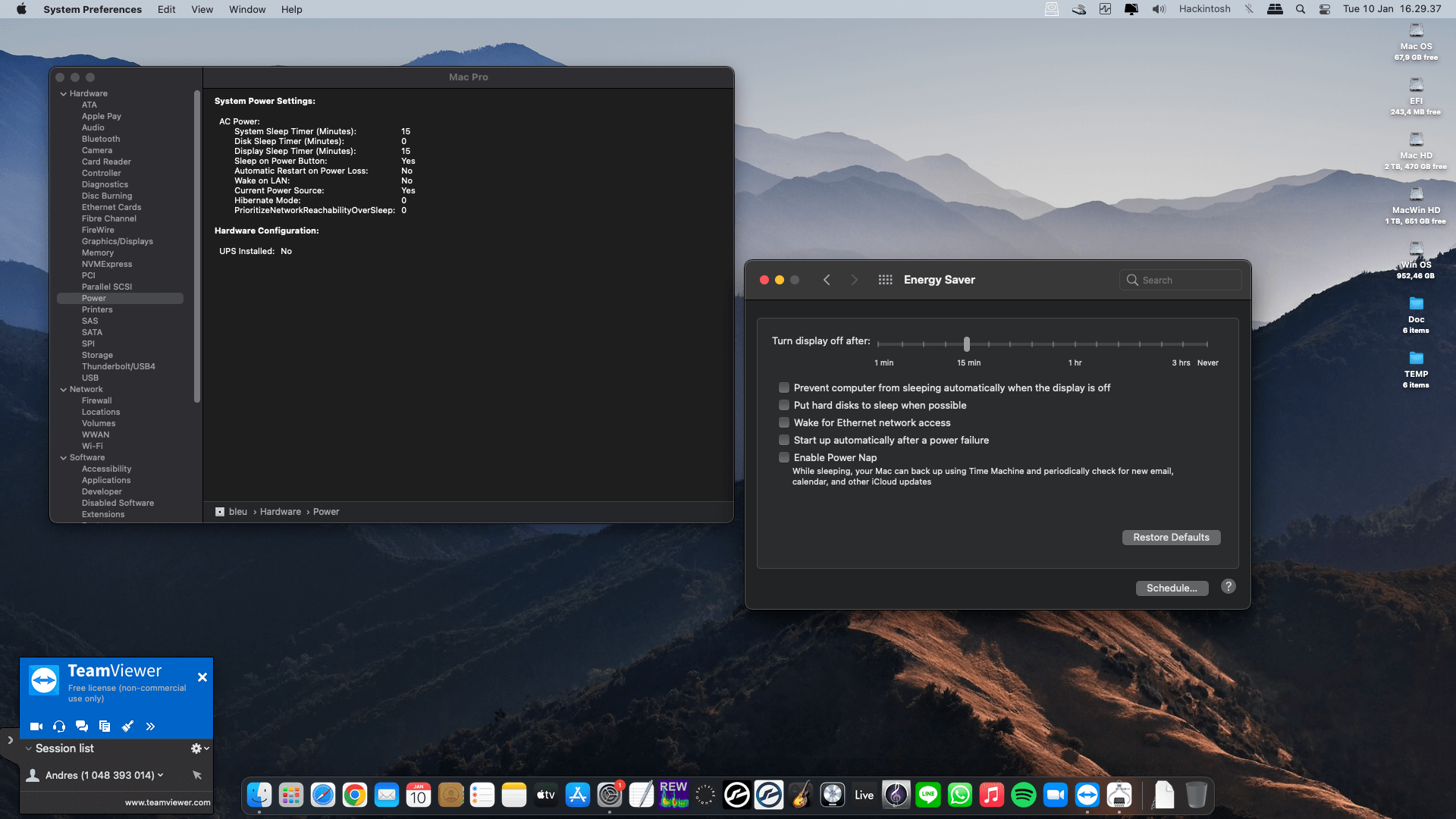Enable Power Nap checkbox

(x=784, y=457)
